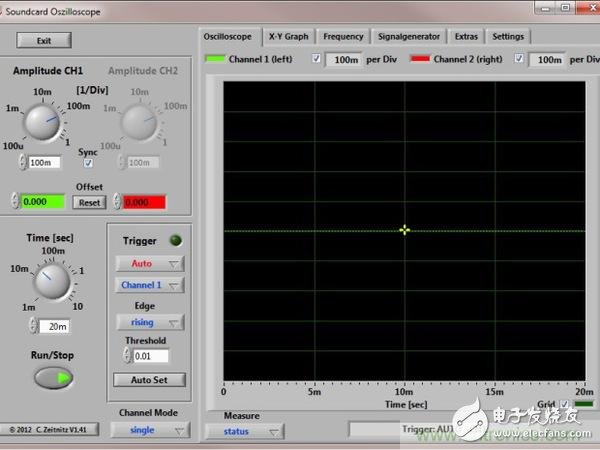Viewport: 600px width, 450px height.
Task: Switch to the X-Y Graph tab
Action: coord(288,36)
